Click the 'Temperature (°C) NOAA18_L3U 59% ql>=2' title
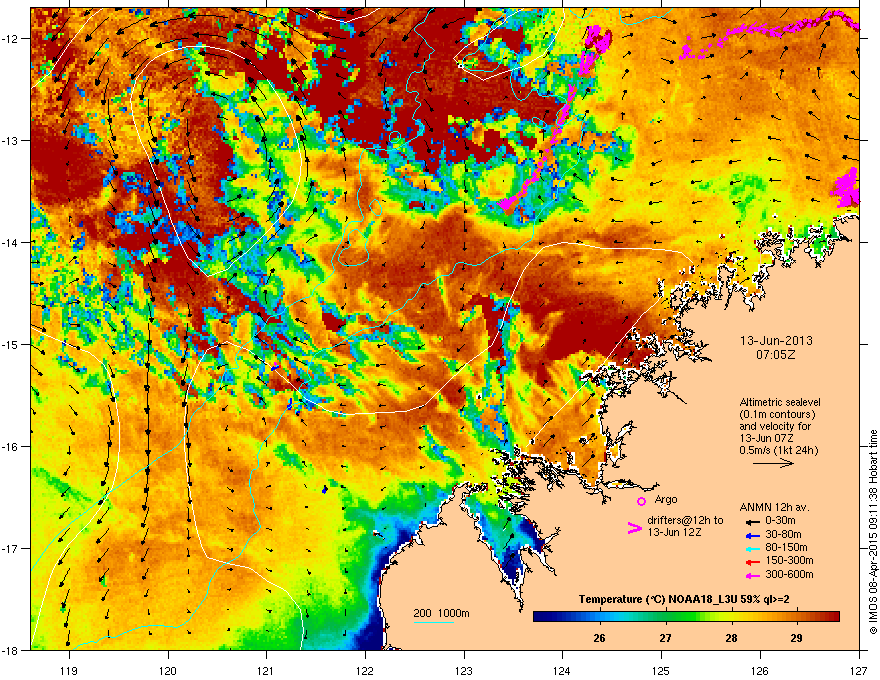This screenshot has height=680, width=880. pos(684,600)
